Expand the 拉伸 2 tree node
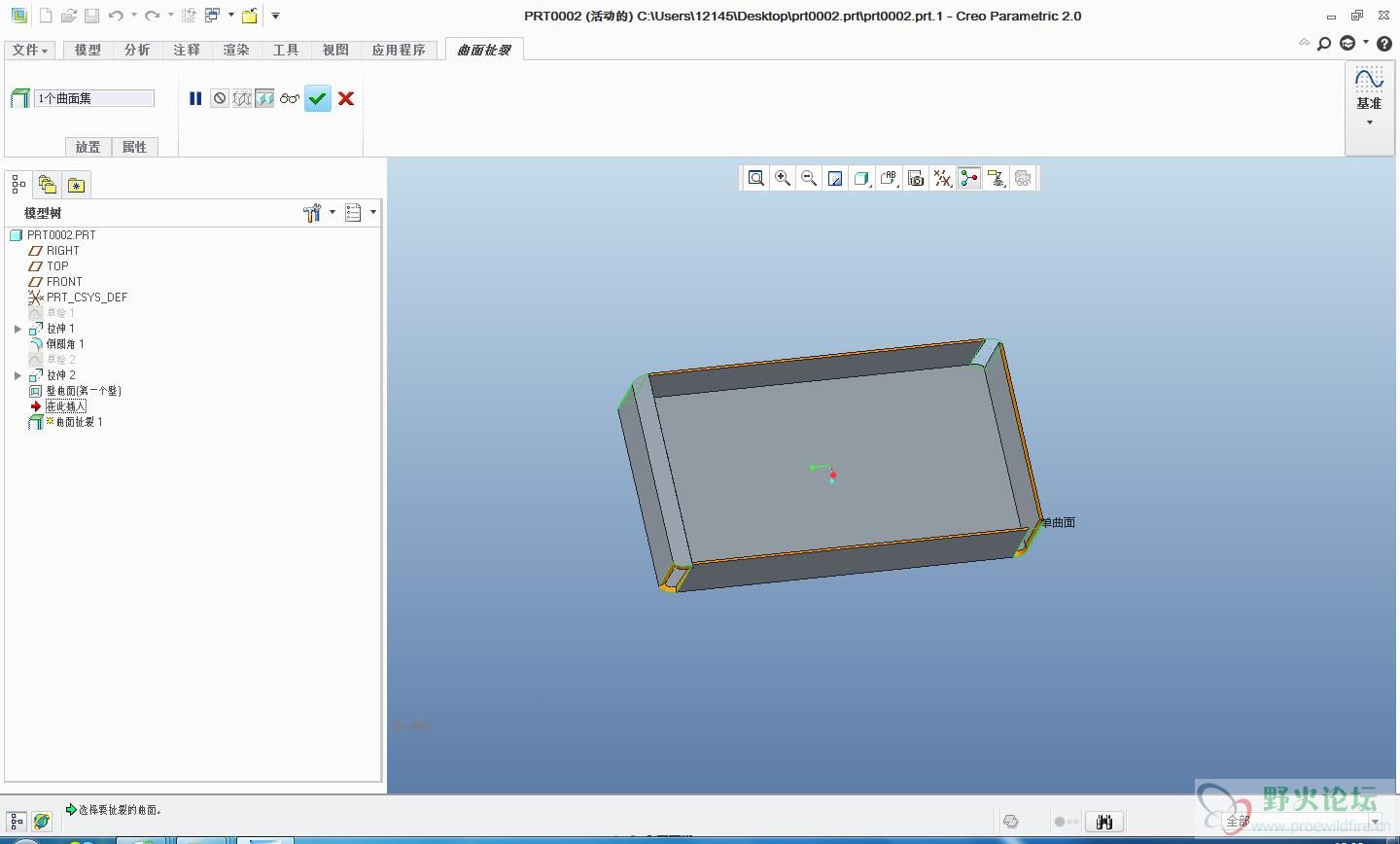Viewport: 1400px width, 844px height. pos(17,375)
